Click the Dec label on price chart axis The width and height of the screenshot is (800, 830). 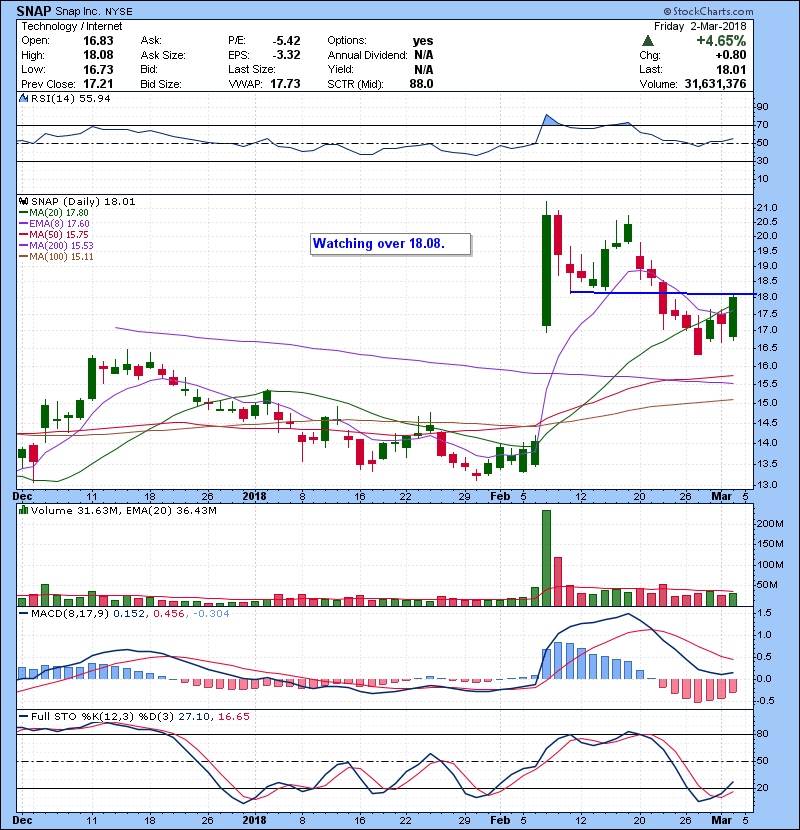point(22,497)
